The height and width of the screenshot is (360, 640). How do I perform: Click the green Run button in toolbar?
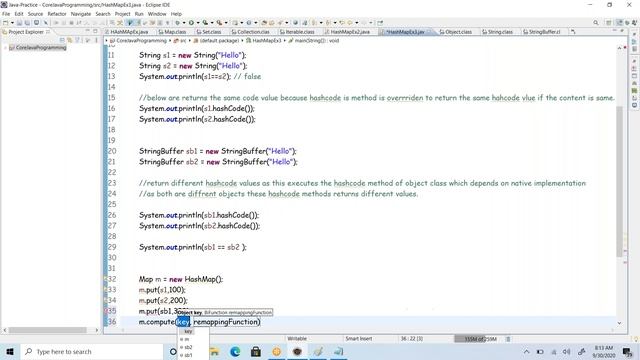(x=191, y=23)
